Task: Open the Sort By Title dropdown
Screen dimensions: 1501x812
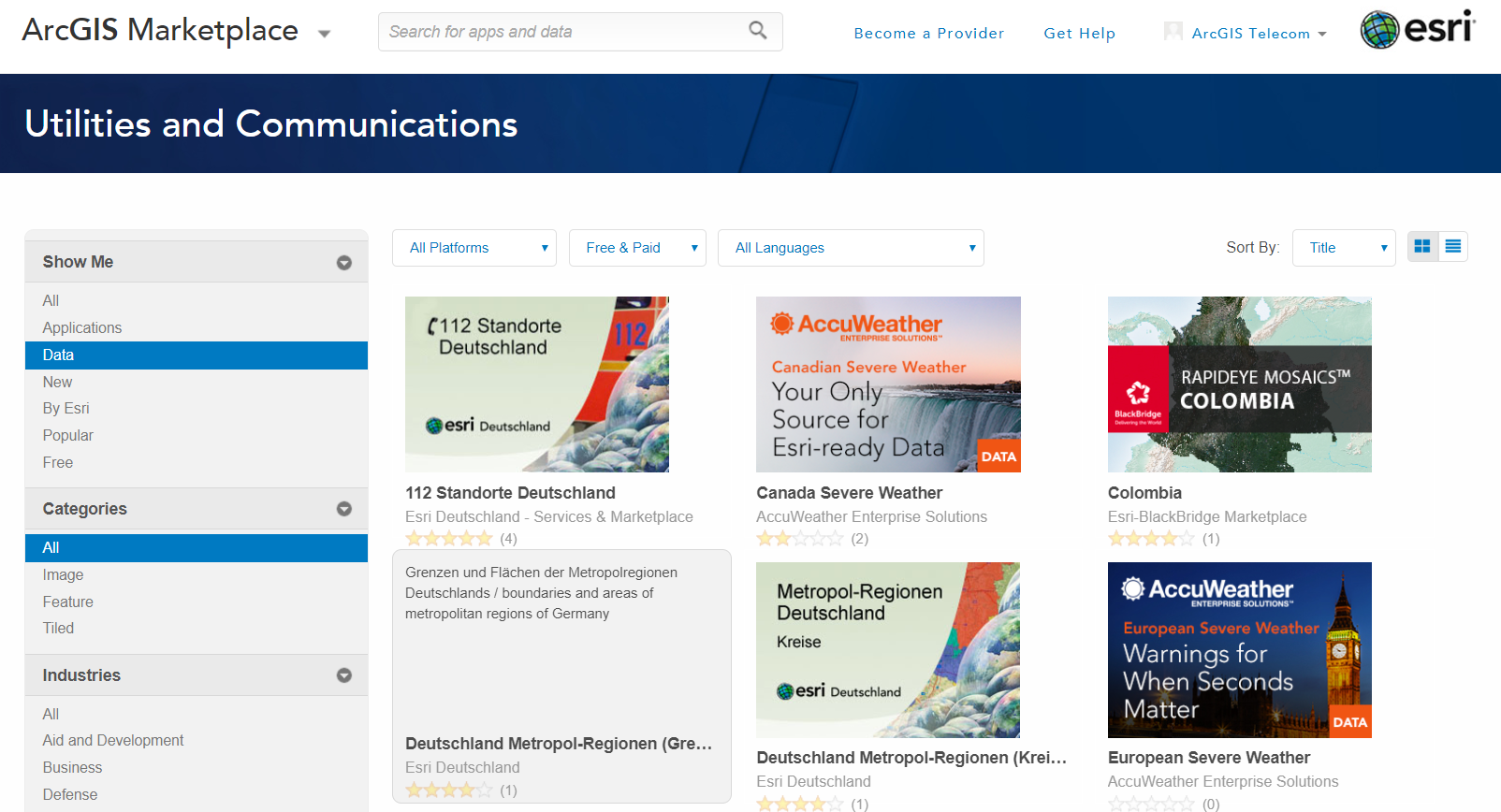Action: 1344,248
